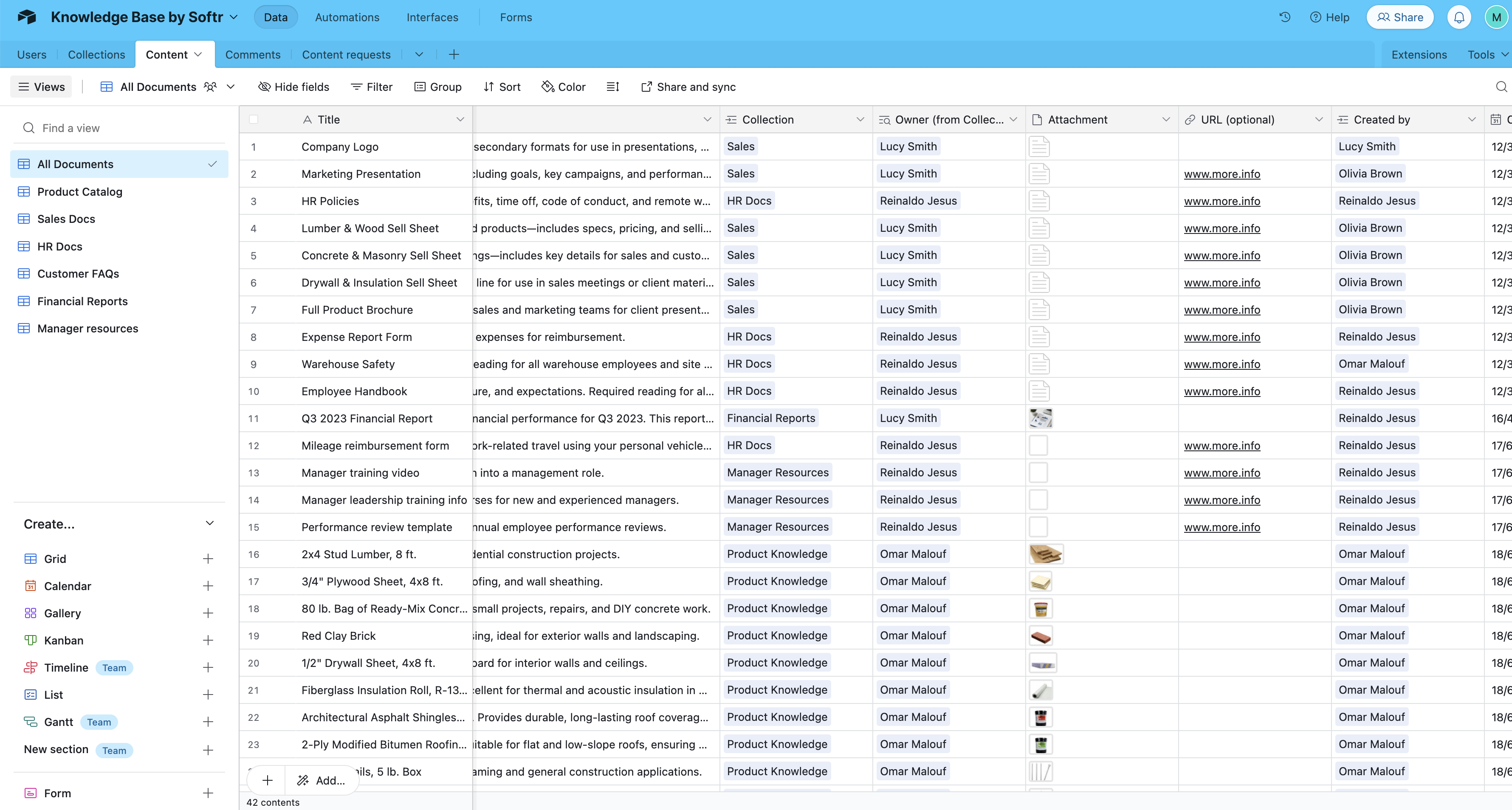
Task: Click the Color toolbar option
Action: point(564,87)
